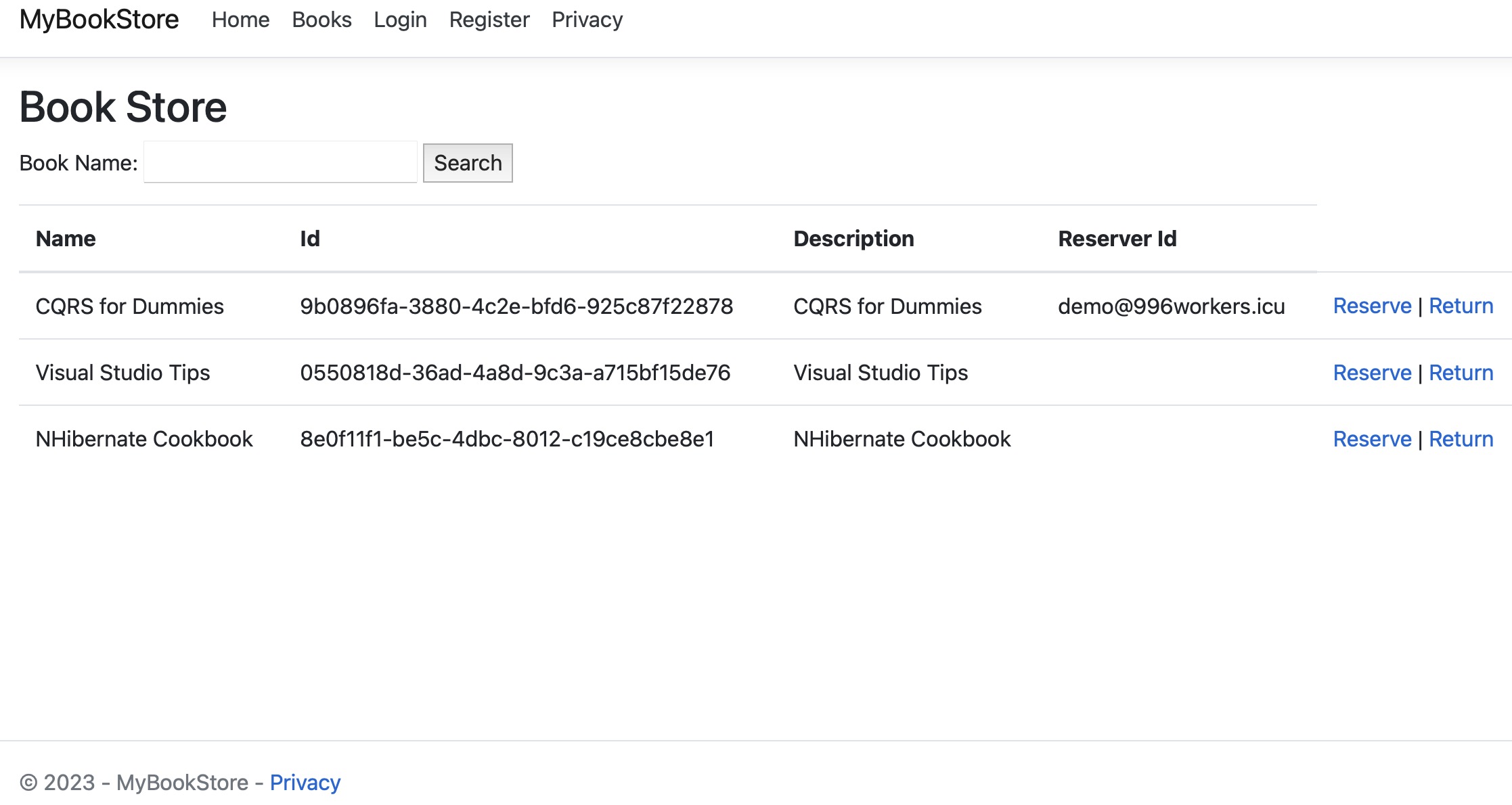Screen dimensions: 1512x805
Task: Click the Description column header
Action: point(853,239)
